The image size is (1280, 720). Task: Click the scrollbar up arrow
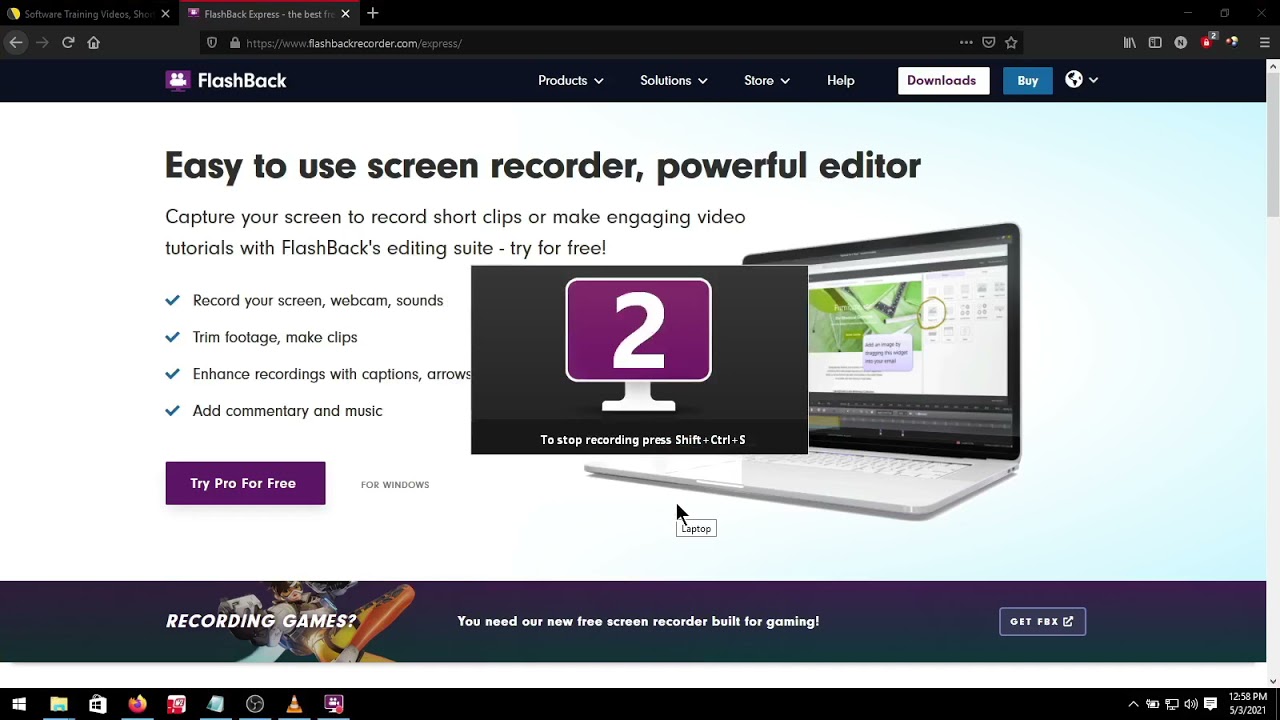pyautogui.click(x=1273, y=66)
